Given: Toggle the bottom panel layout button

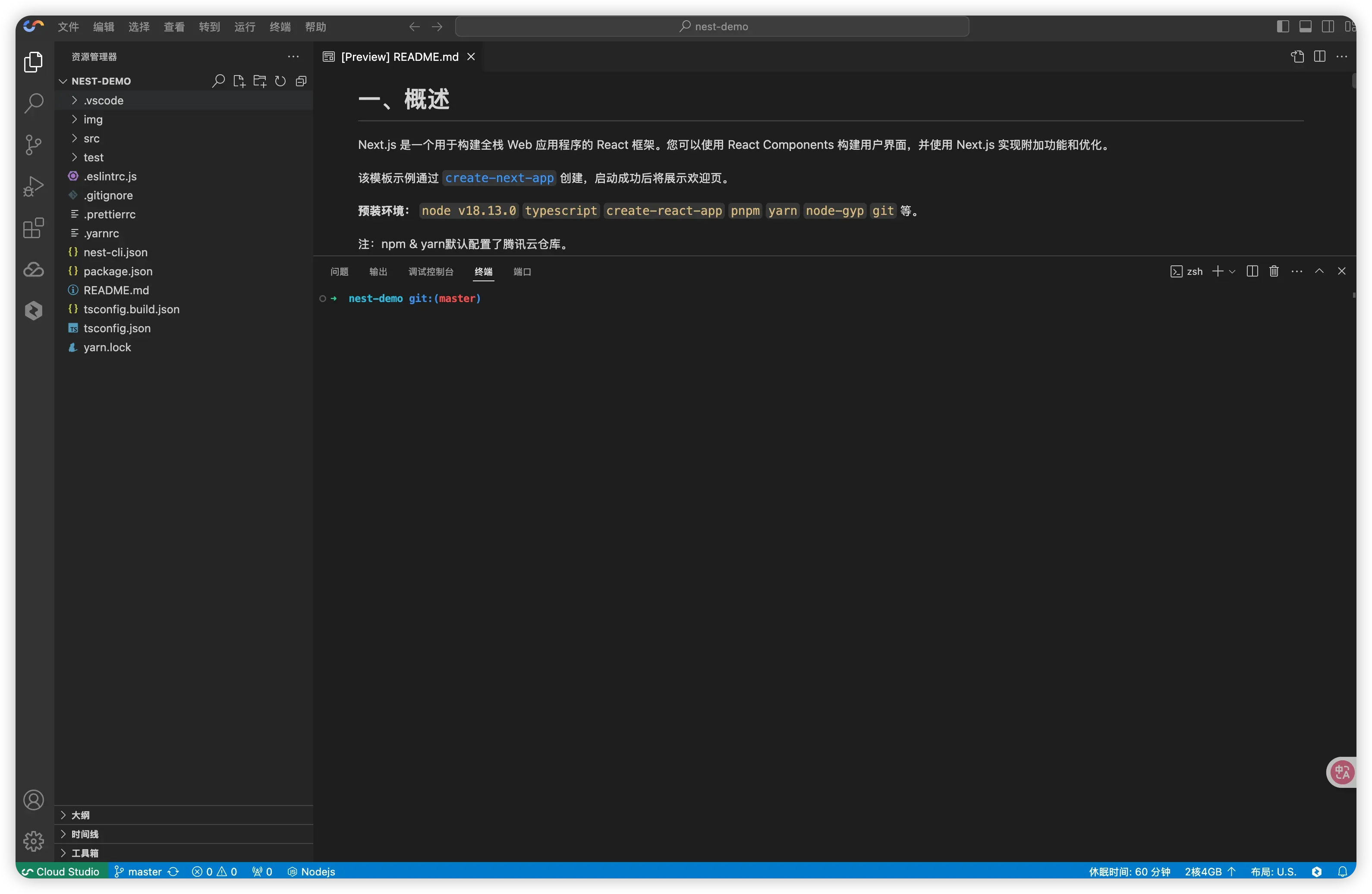Looking at the screenshot, I should (x=1305, y=26).
